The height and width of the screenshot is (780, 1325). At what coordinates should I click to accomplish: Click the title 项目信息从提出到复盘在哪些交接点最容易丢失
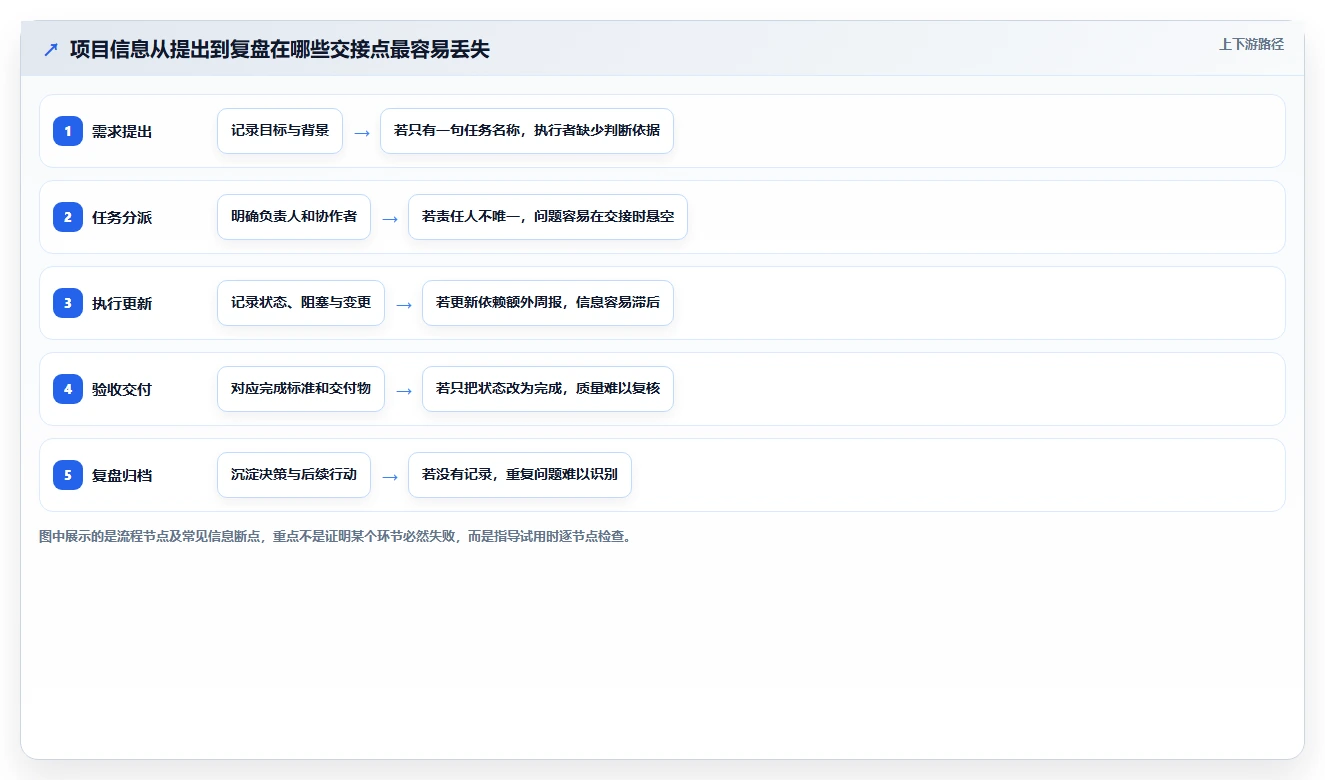point(280,50)
